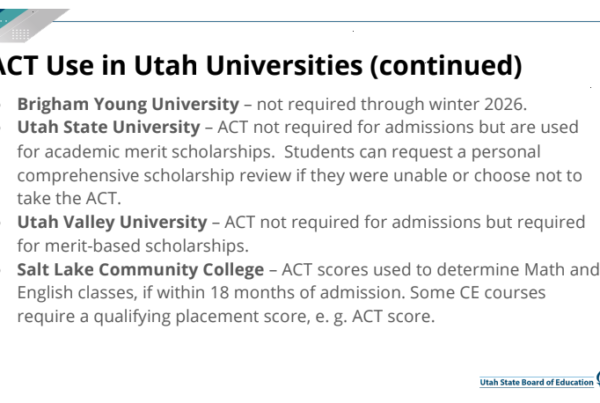Click the line for academic merit scholarships
Screen dimensions: 600x403
[146, 152]
